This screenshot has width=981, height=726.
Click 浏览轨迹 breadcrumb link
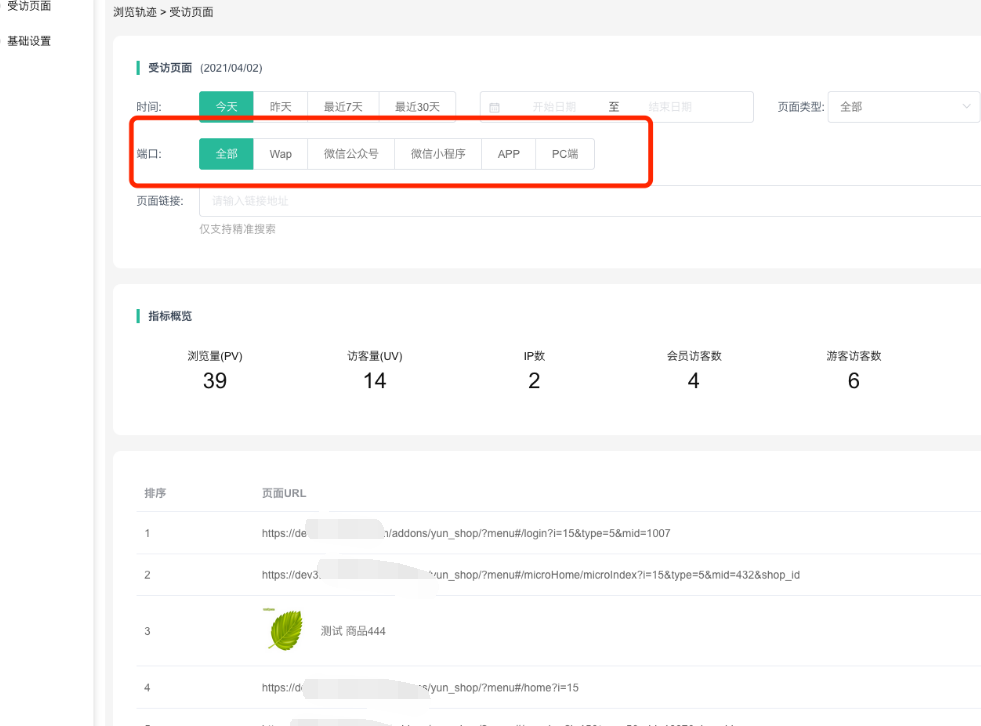[135, 13]
